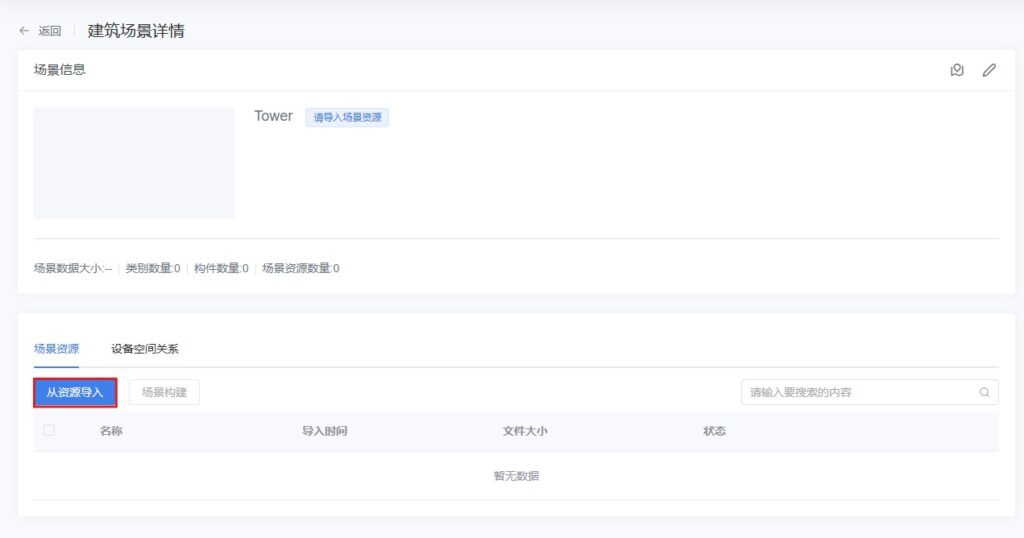
Task: Switch to the 场景资源 tab
Action: pos(56,349)
